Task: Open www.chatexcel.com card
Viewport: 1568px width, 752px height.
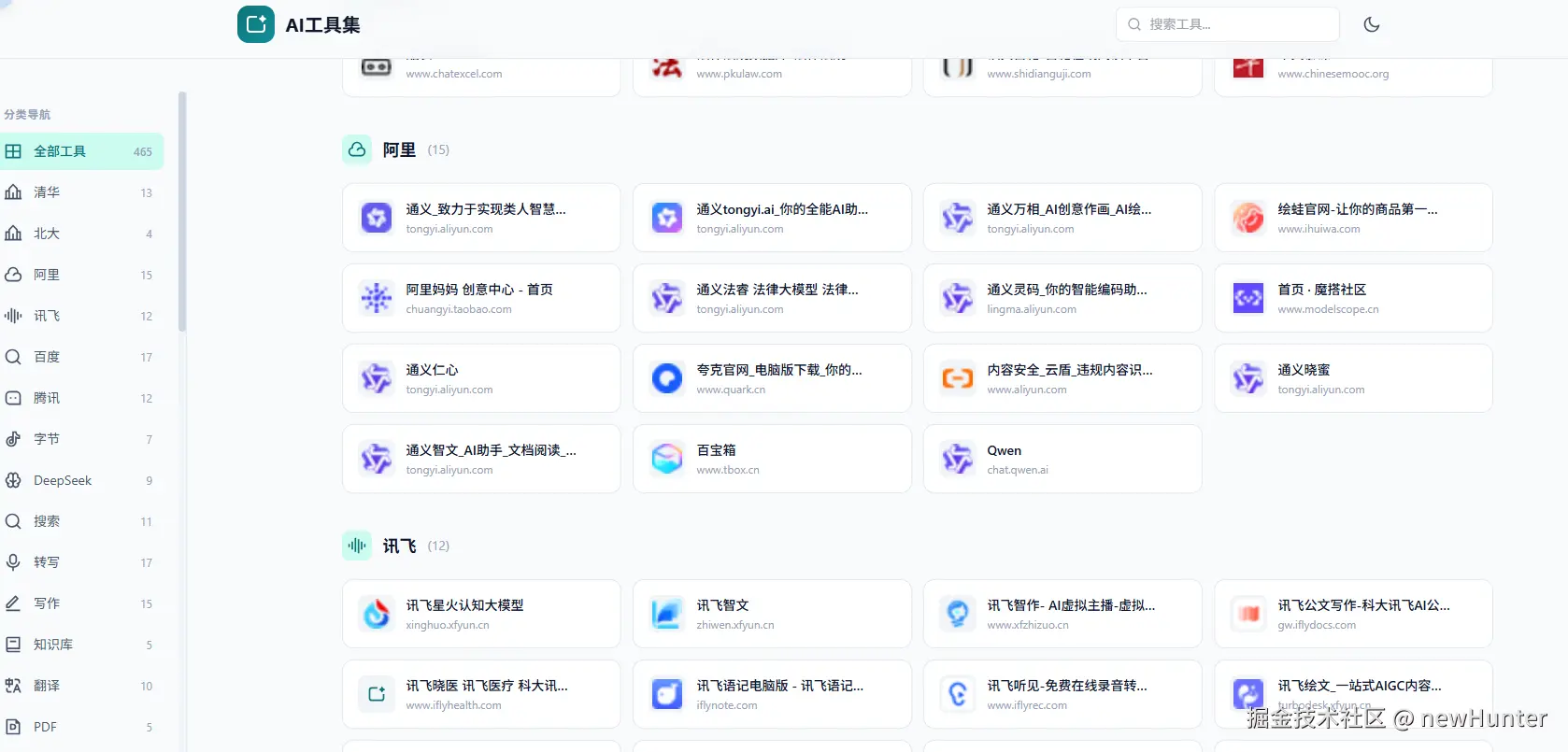Action: click(481, 77)
